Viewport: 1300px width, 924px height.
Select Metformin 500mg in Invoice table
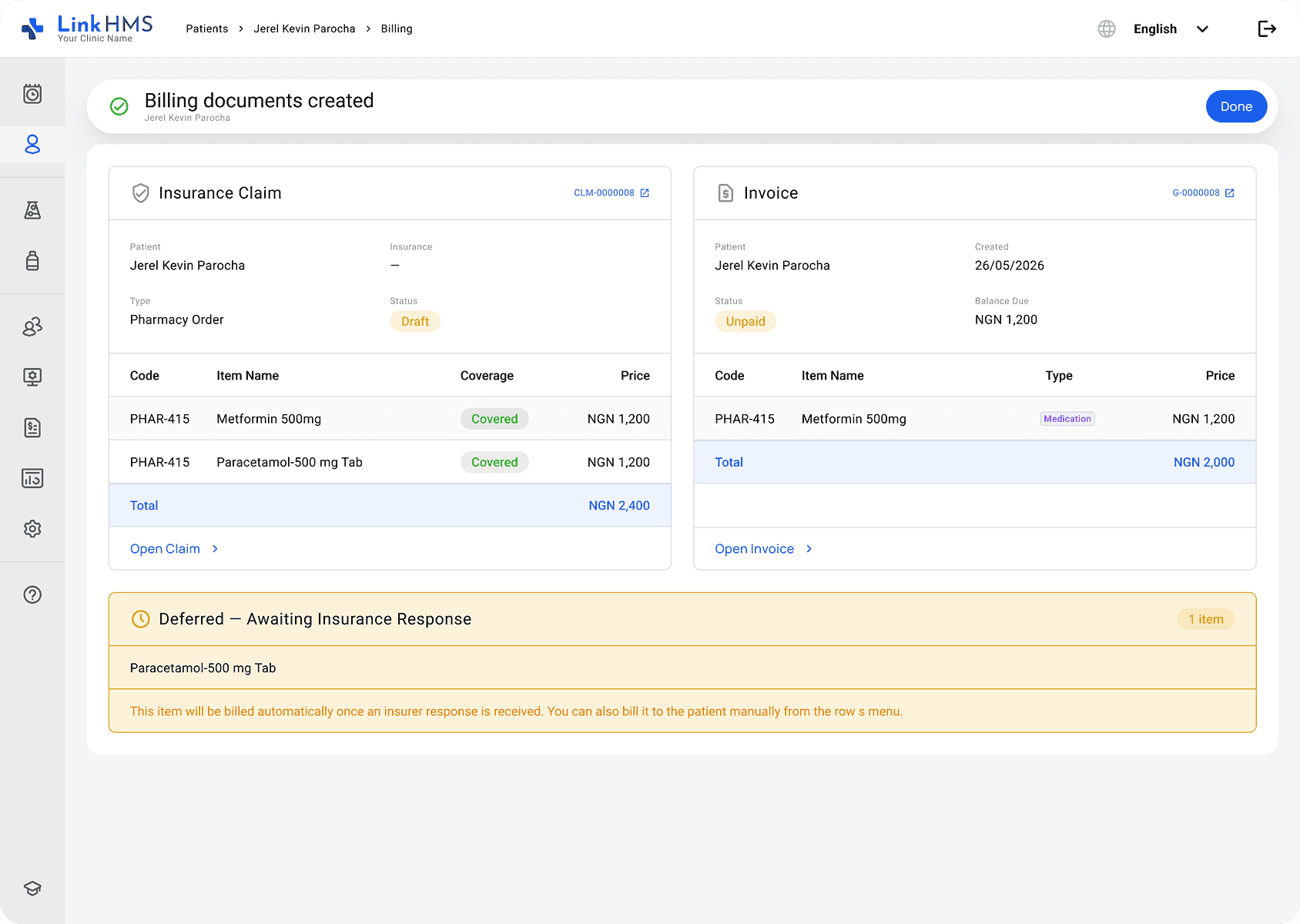[854, 419]
